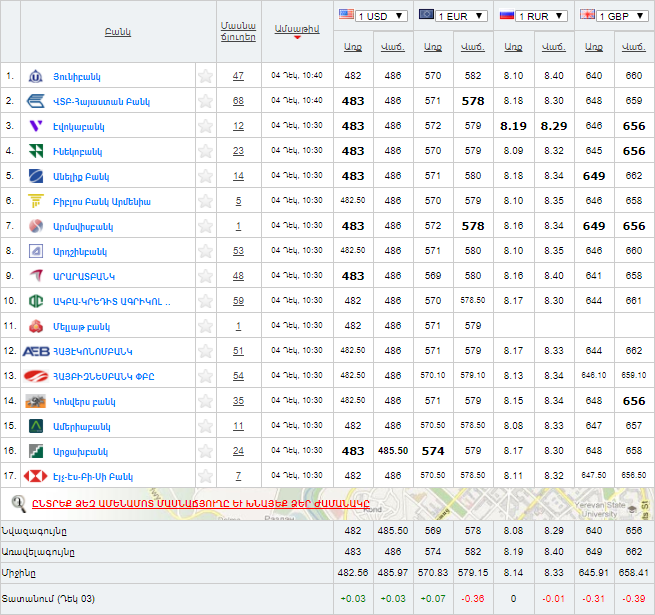Viewport: 655px width, 615px height.
Task: Open the 1 RUR currency dropdown
Action: click(541, 16)
